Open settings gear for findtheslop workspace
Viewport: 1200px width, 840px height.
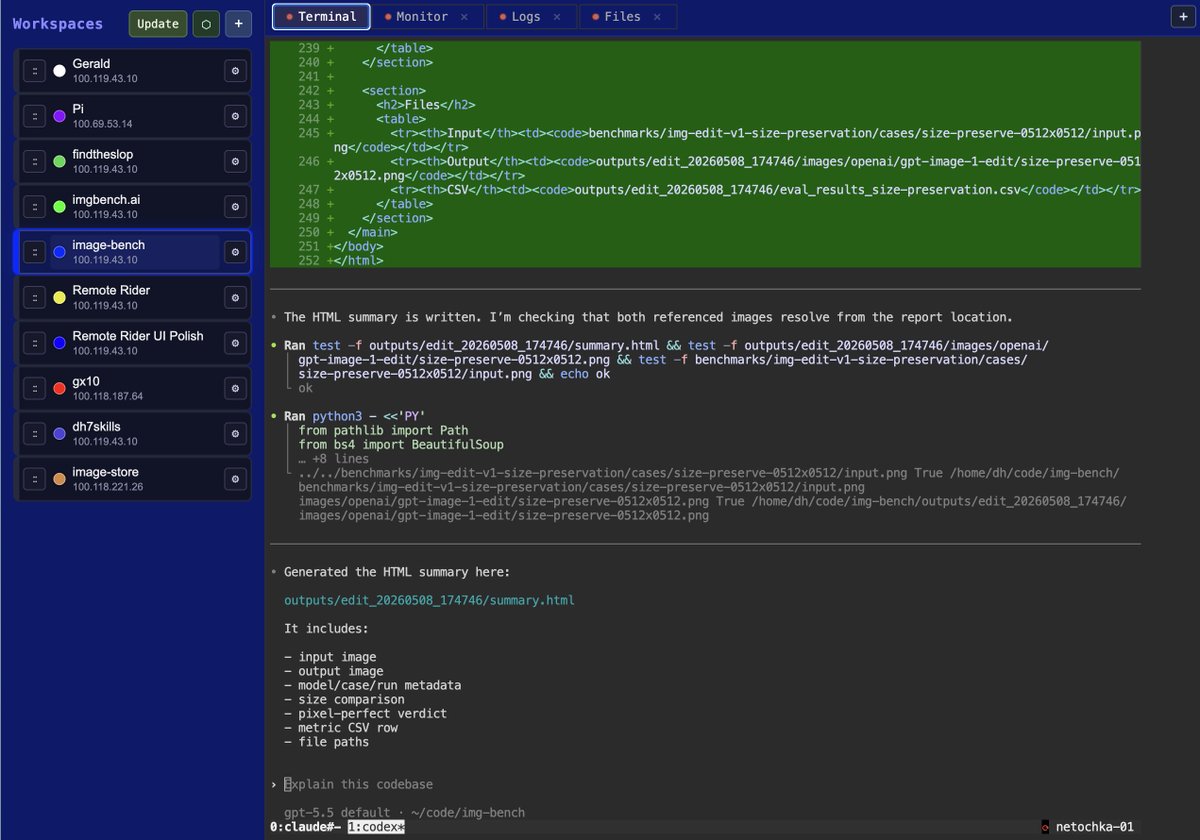(235, 161)
